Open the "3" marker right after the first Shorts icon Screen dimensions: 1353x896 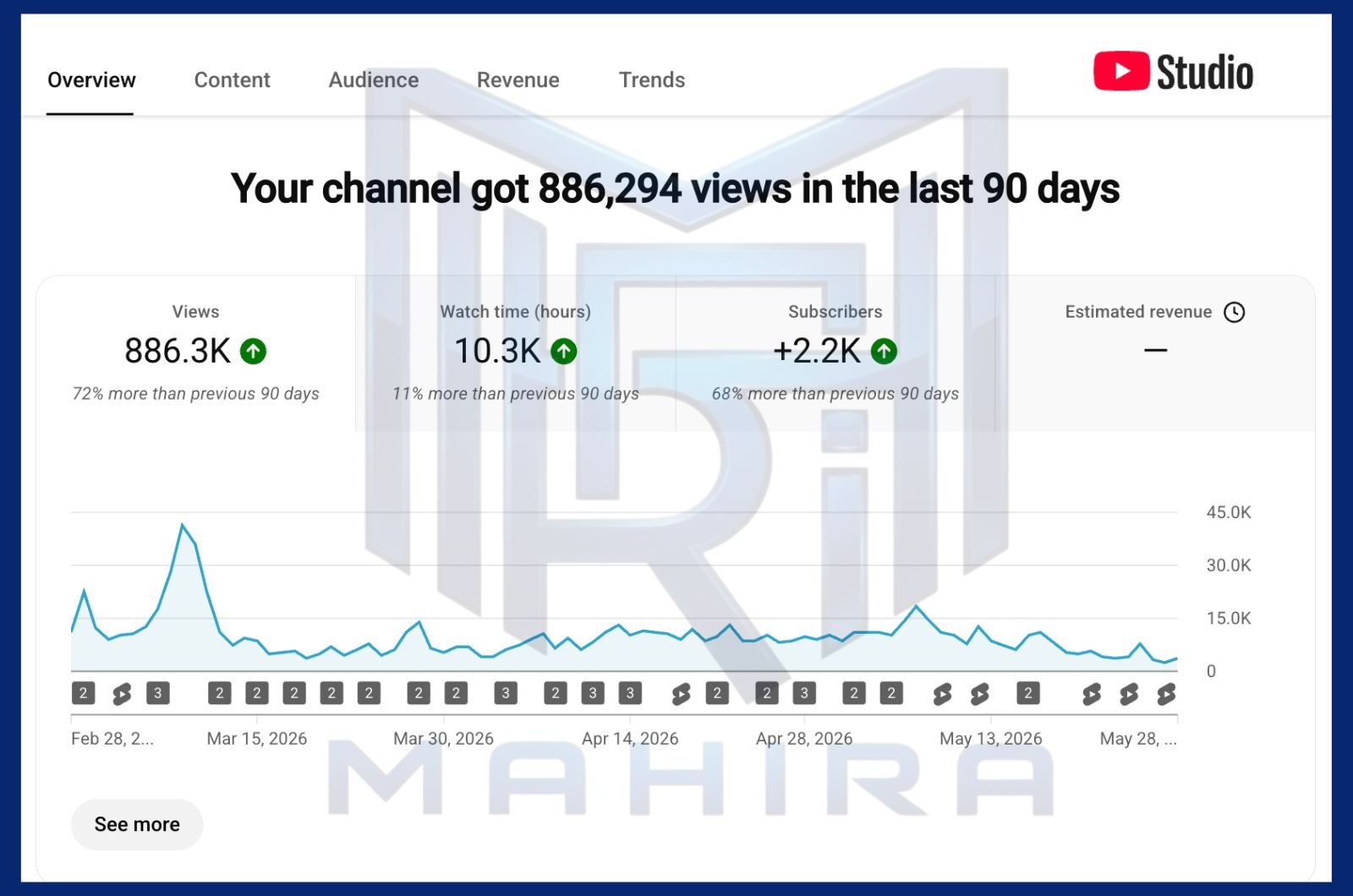[157, 693]
